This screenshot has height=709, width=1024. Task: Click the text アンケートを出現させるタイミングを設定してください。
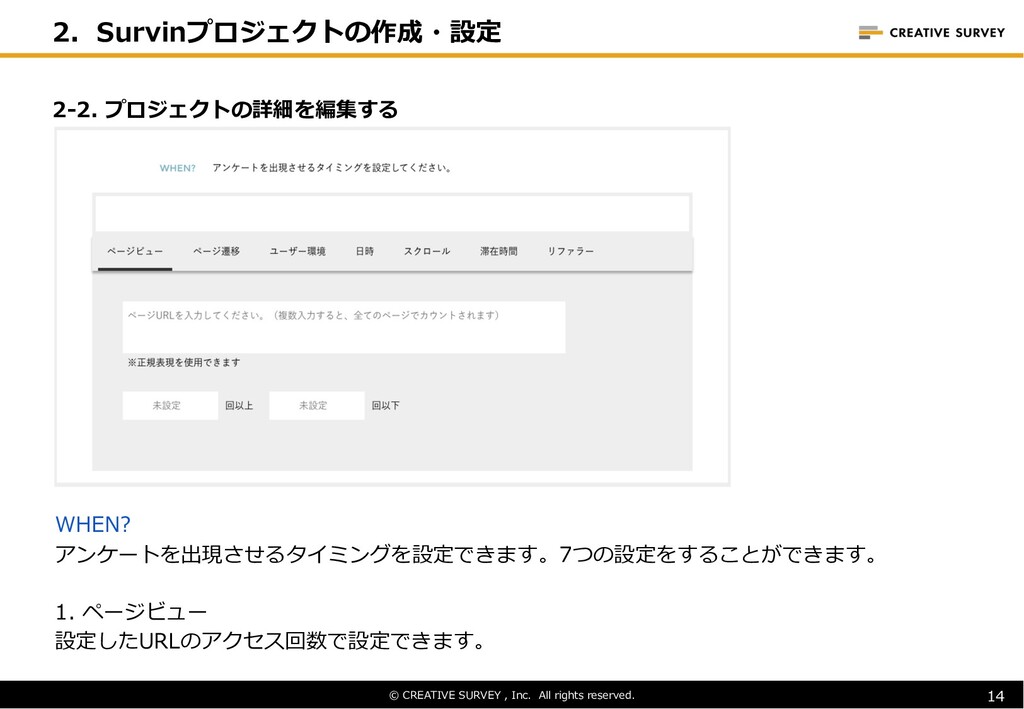(332, 168)
